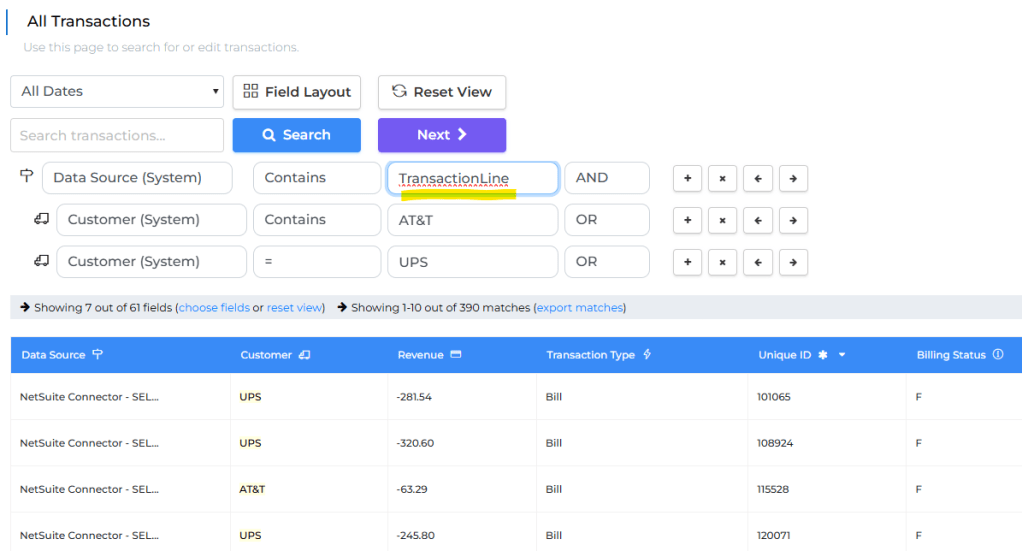
Task: Open the All Dates dropdown
Action: pos(117,91)
